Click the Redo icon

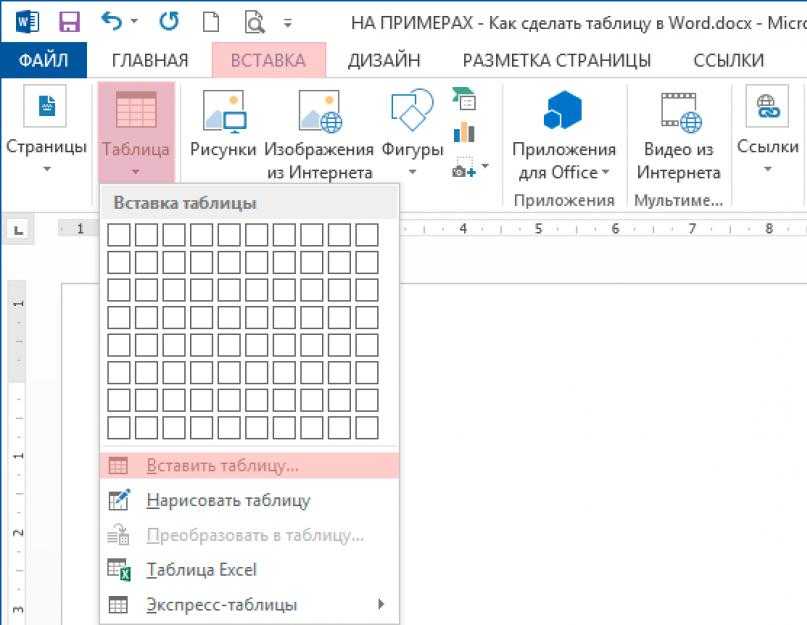166,19
